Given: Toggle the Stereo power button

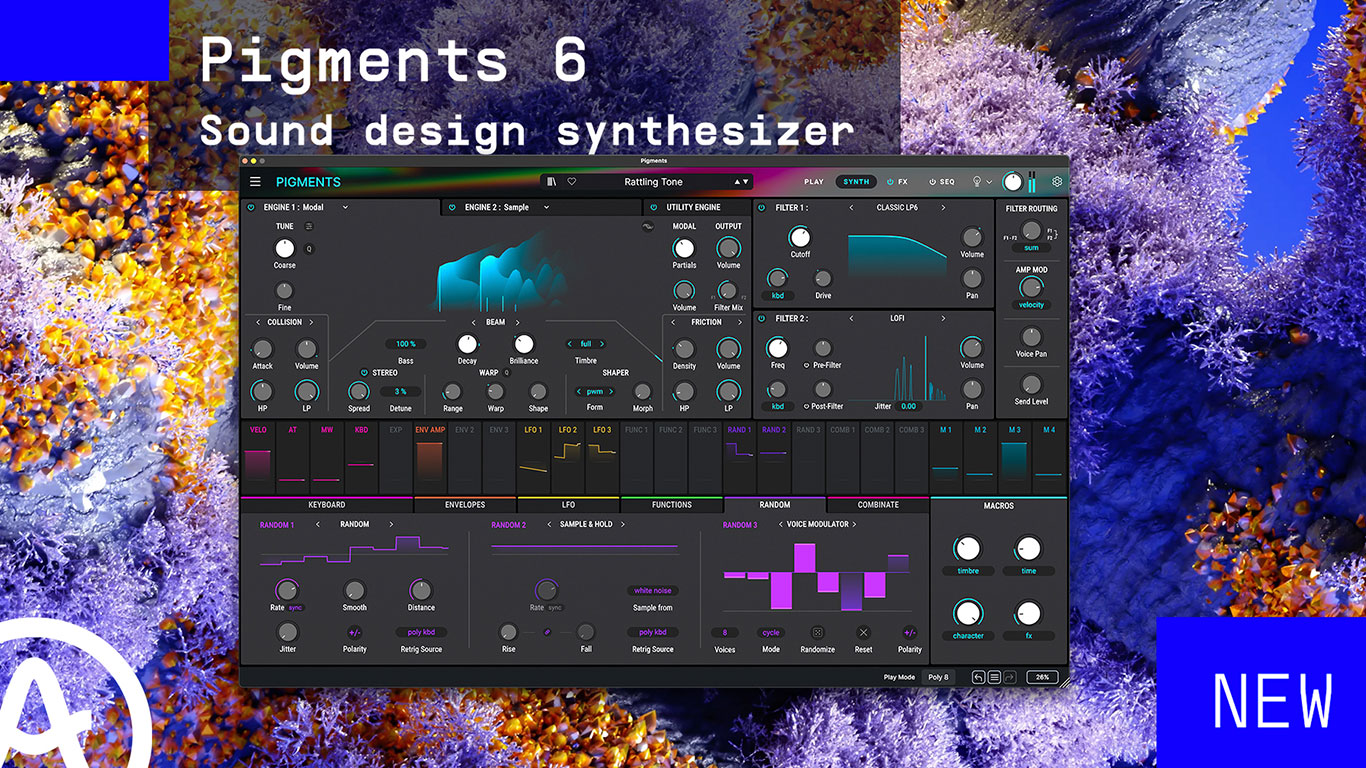Looking at the screenshot, I should [364, 373].
